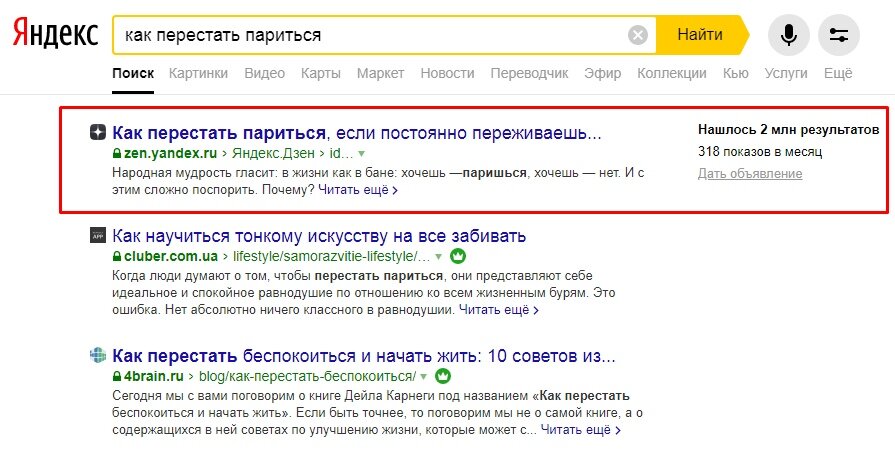
Task: Open the Маркет tab
Action: pos(380,73)
